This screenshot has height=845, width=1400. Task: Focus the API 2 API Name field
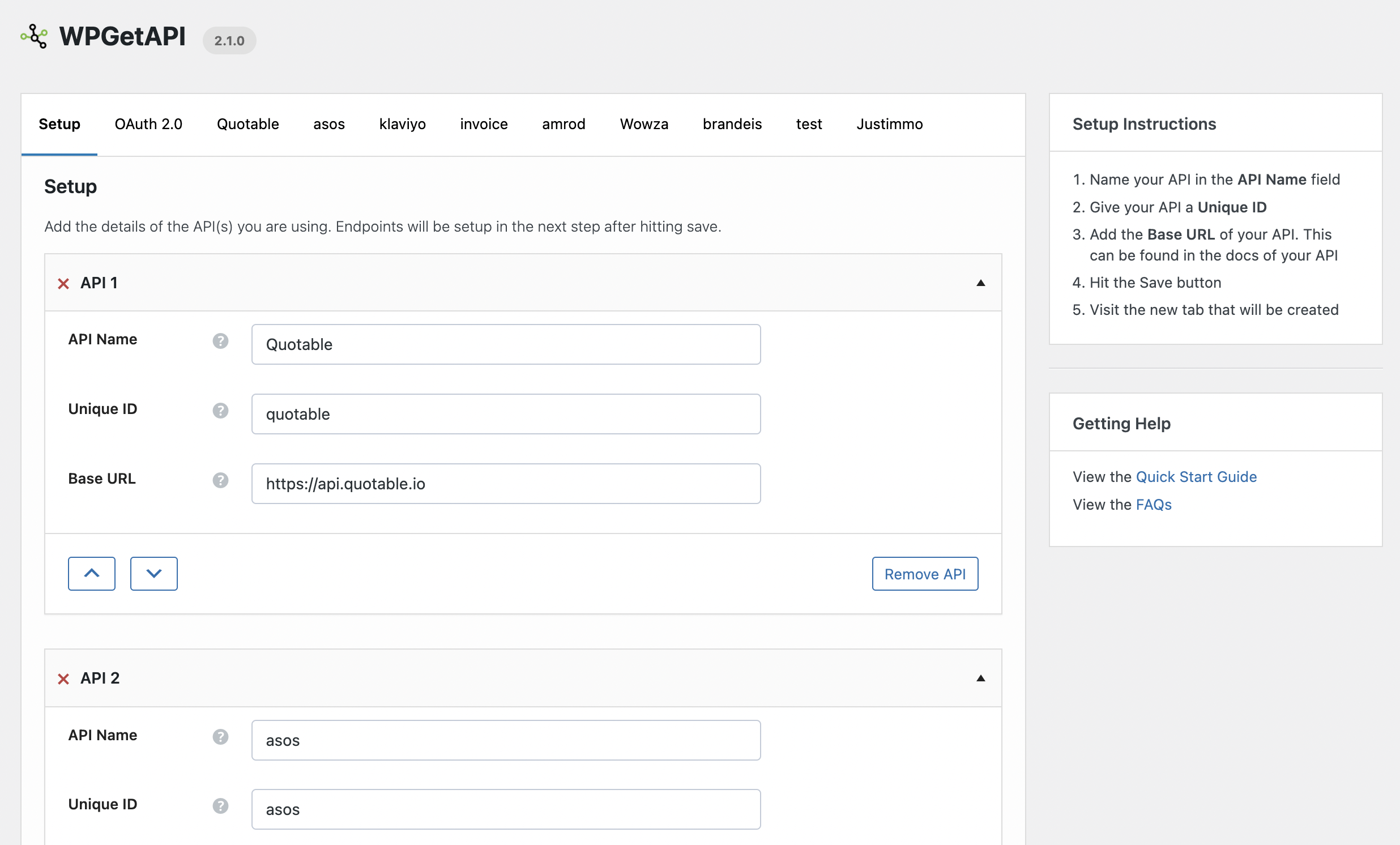(506, 740)
